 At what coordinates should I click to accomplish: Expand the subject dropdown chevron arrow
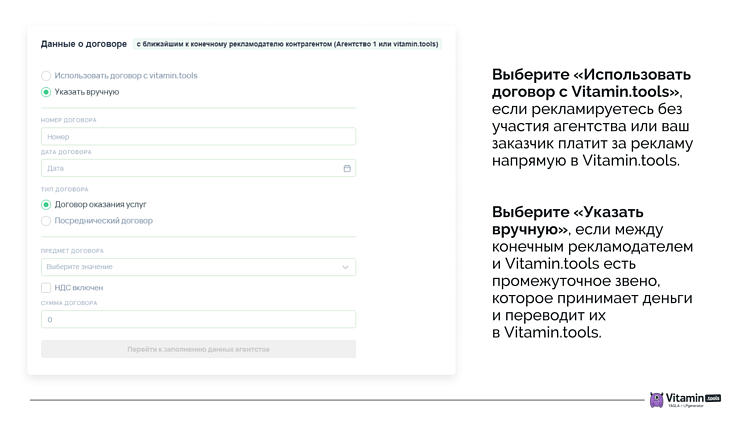345,267
